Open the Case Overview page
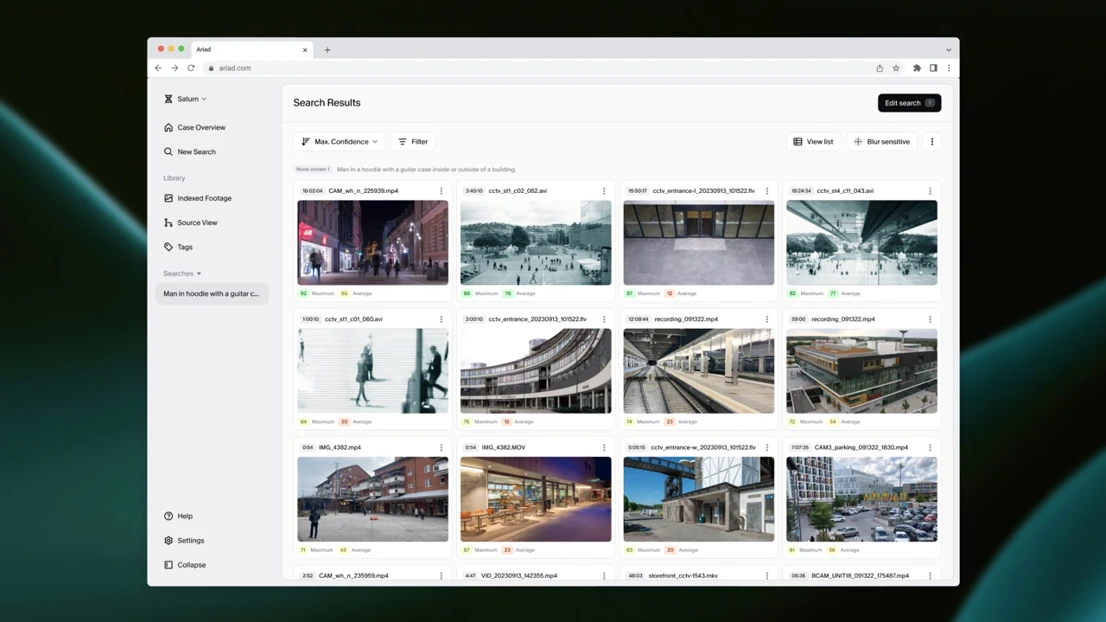 (200, 128)
